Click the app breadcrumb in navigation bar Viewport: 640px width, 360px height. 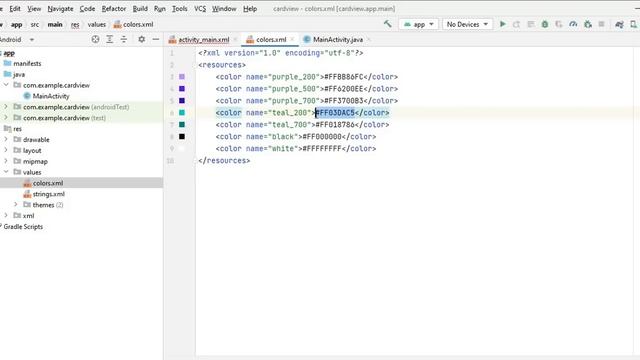point(16,24)
